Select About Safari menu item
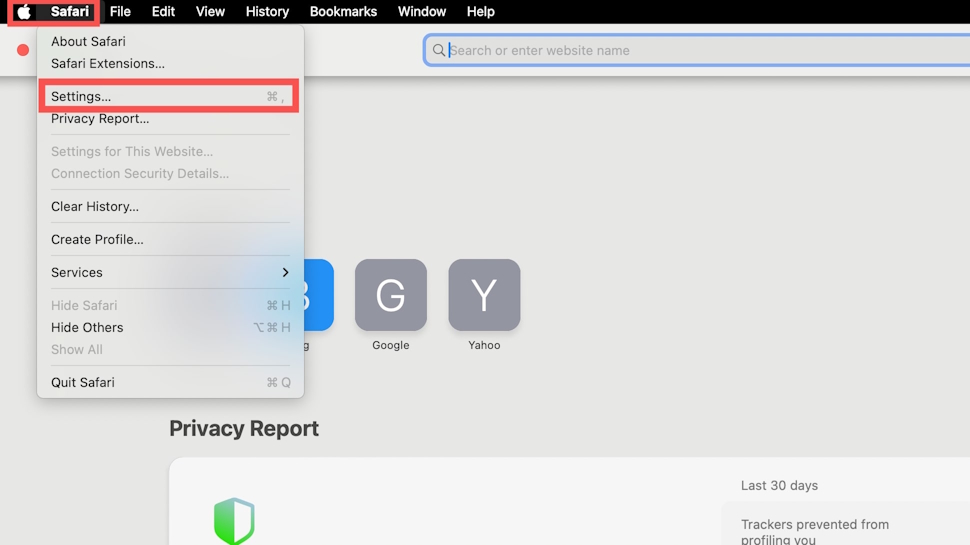Viewport: 970px width, 545px height. coord(170,41)
